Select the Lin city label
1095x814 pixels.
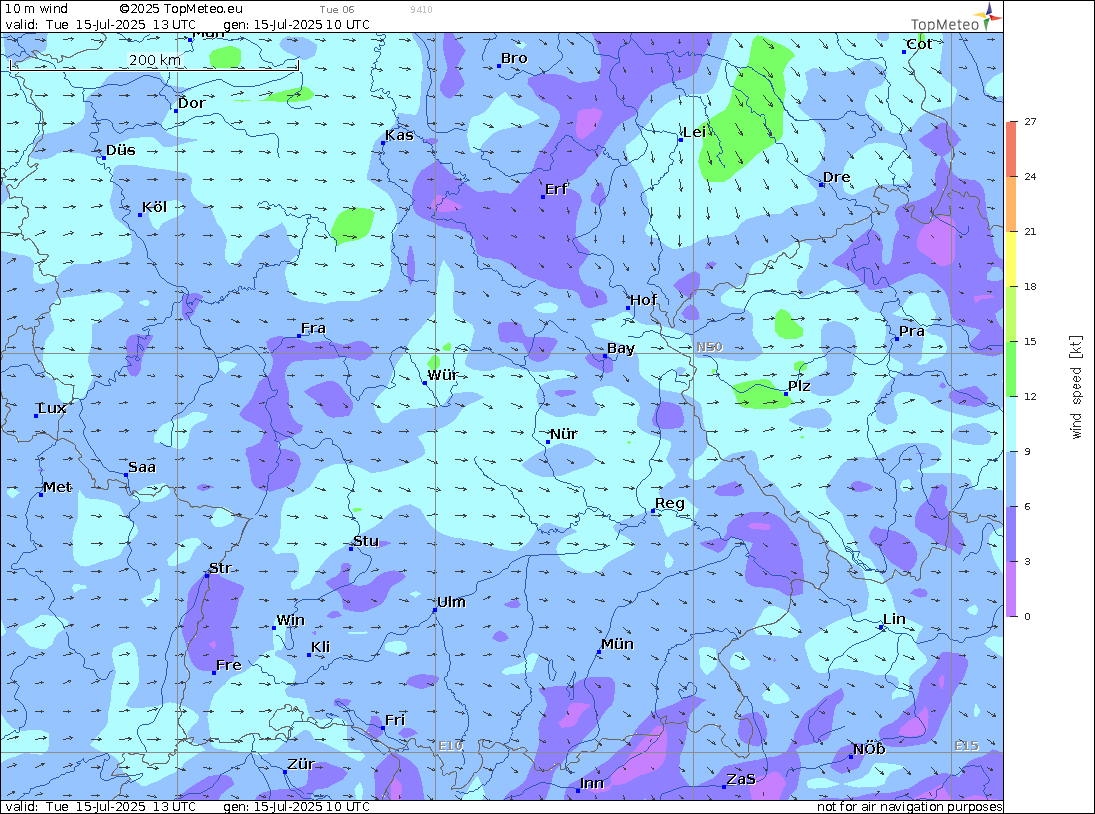(895, 619)
